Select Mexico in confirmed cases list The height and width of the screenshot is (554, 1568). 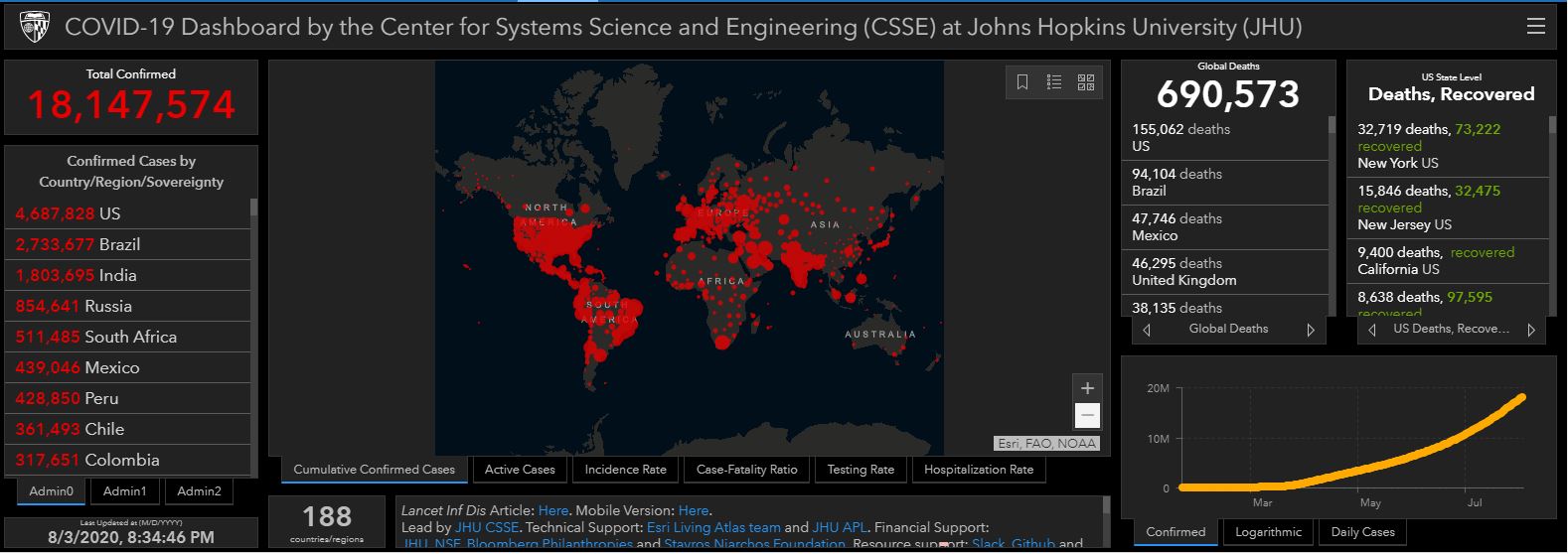click(x=127, y=367)
